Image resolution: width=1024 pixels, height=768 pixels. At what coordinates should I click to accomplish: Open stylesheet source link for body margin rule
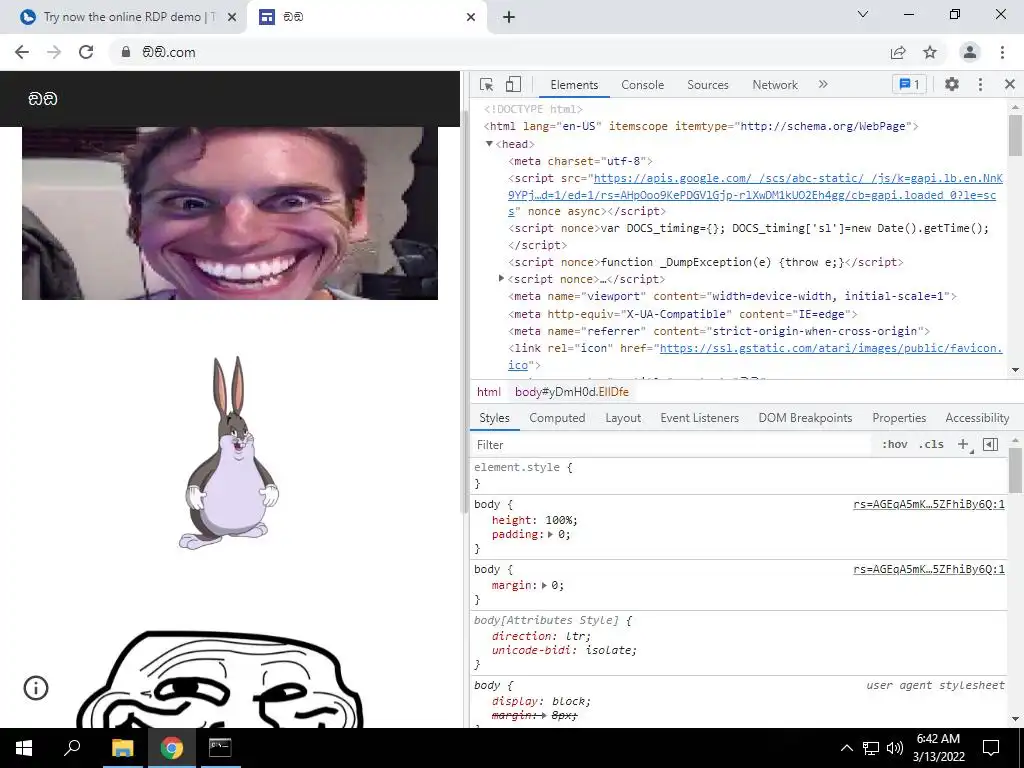(x=929, y=569)
